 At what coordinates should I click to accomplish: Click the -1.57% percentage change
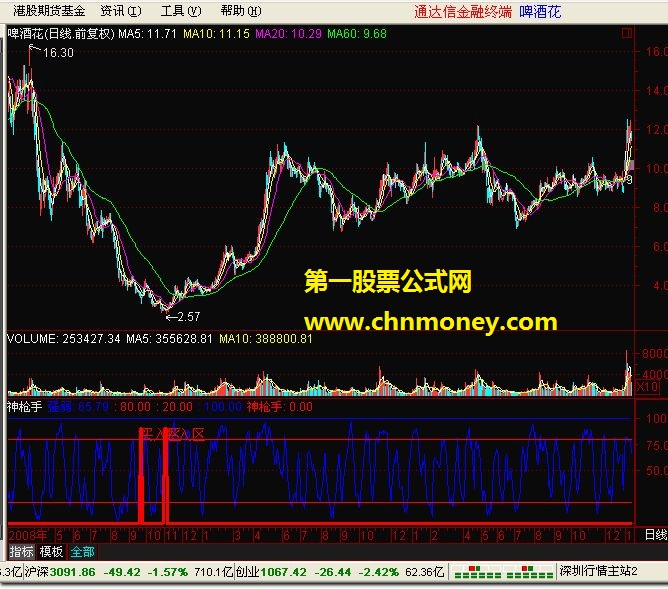click(x=167, y=572)
